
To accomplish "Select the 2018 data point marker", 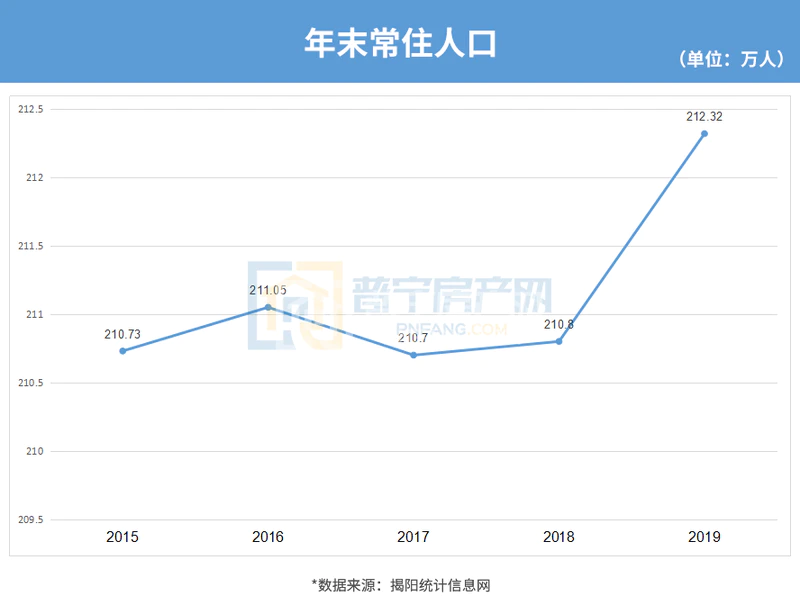I will coord(559,341).
